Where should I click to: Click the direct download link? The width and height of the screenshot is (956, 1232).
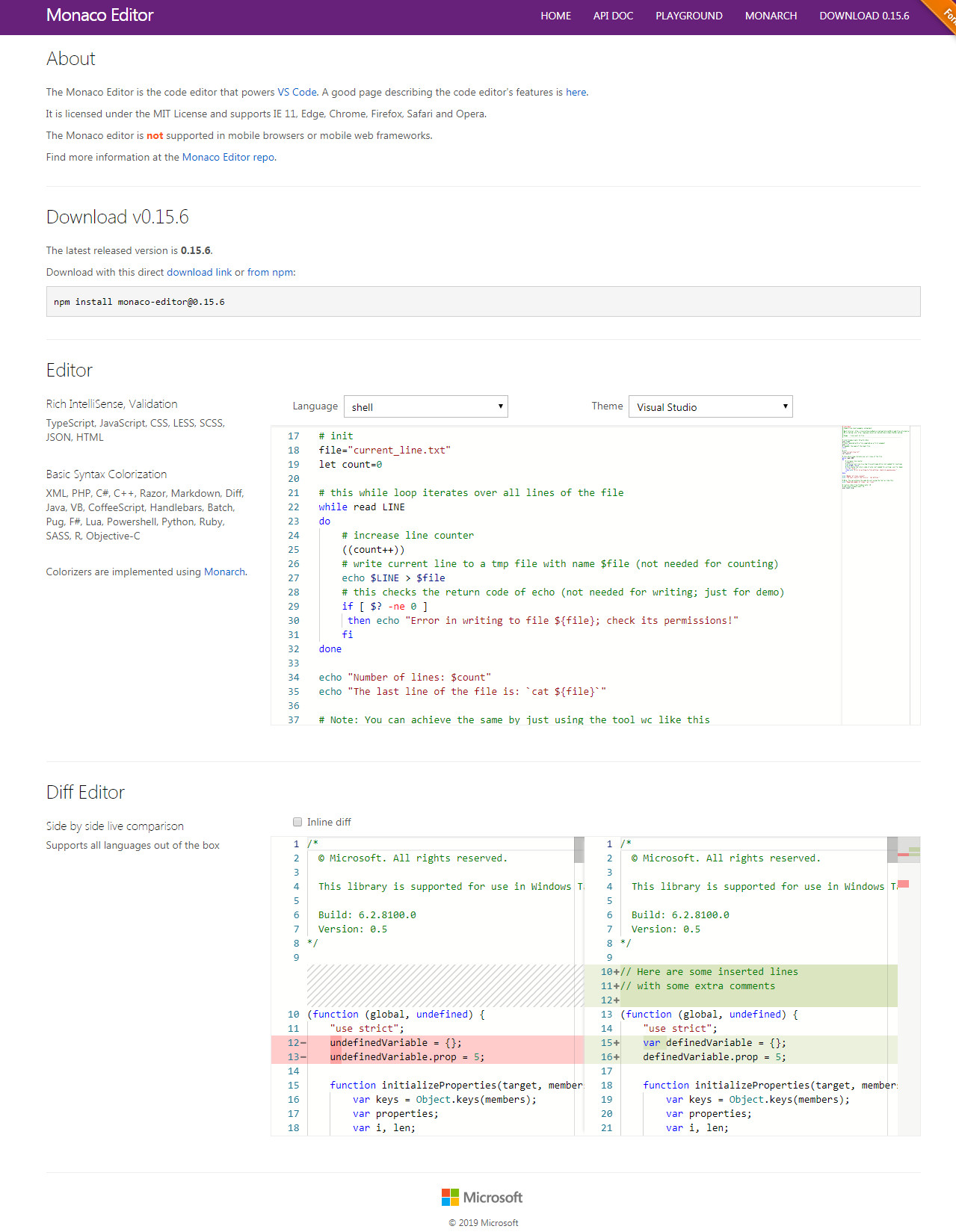point(199,272)
